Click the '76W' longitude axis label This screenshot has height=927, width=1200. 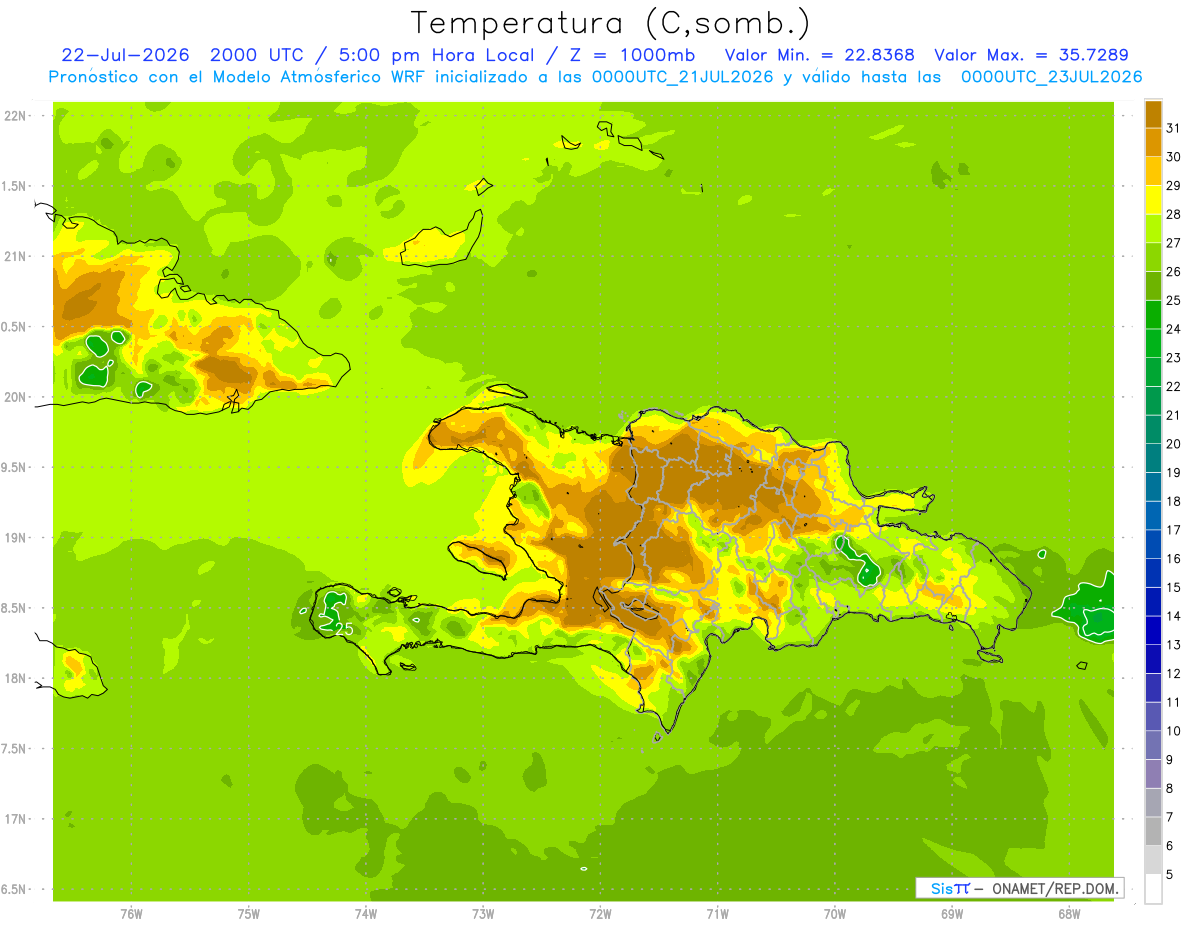click(131, 913)
